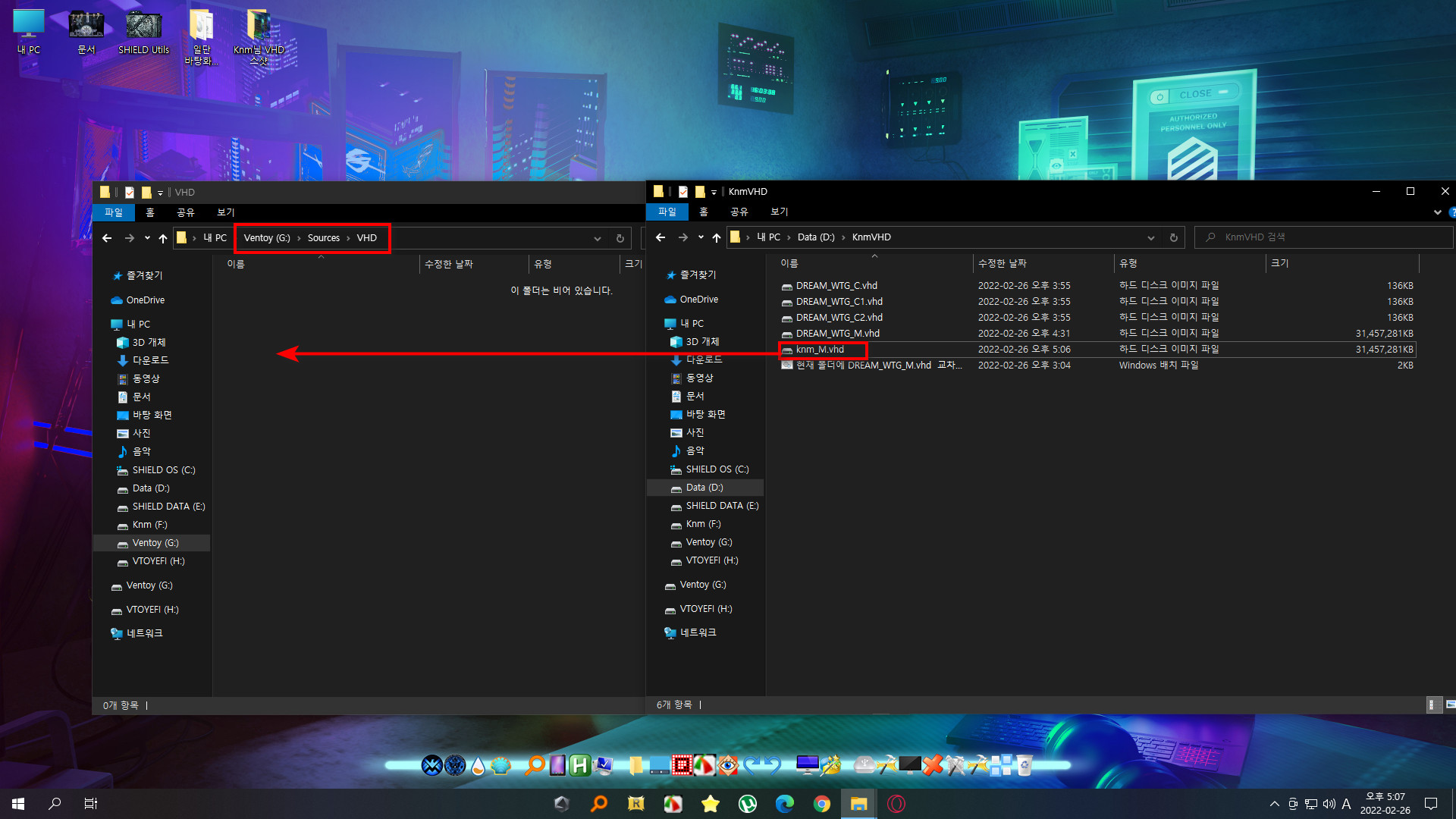Select Ventoy (G:) under 내 PC in VHD window
The width and height of the screenshot is (1456, 819).
(152, 543)
